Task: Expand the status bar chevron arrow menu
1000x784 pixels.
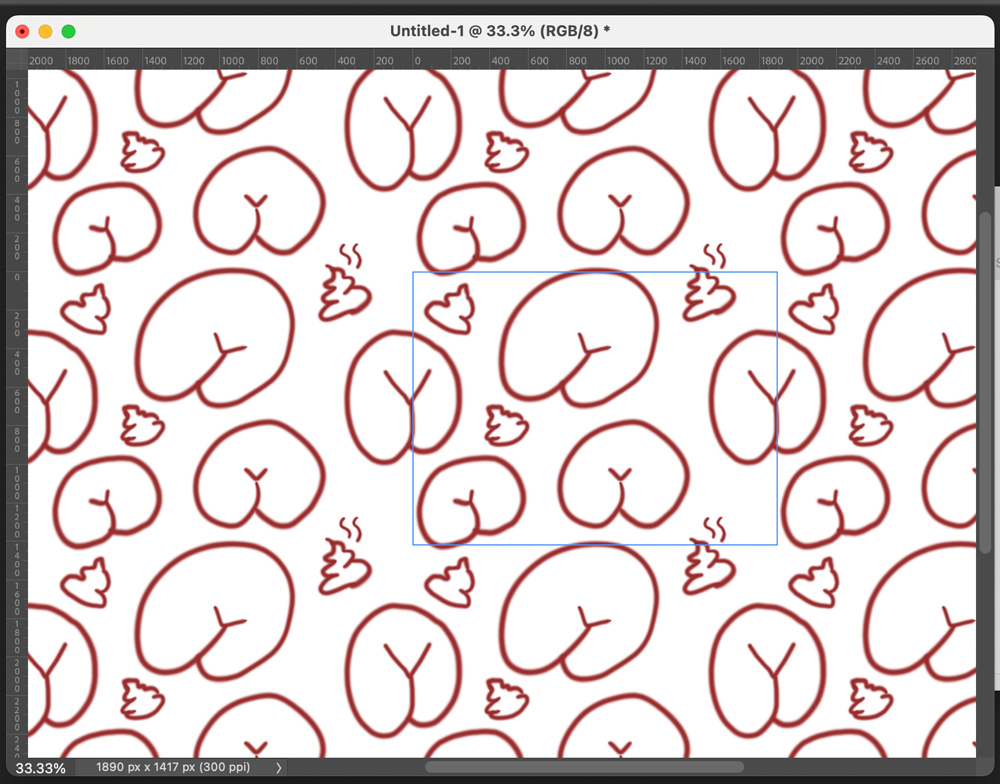Action: 279,768
